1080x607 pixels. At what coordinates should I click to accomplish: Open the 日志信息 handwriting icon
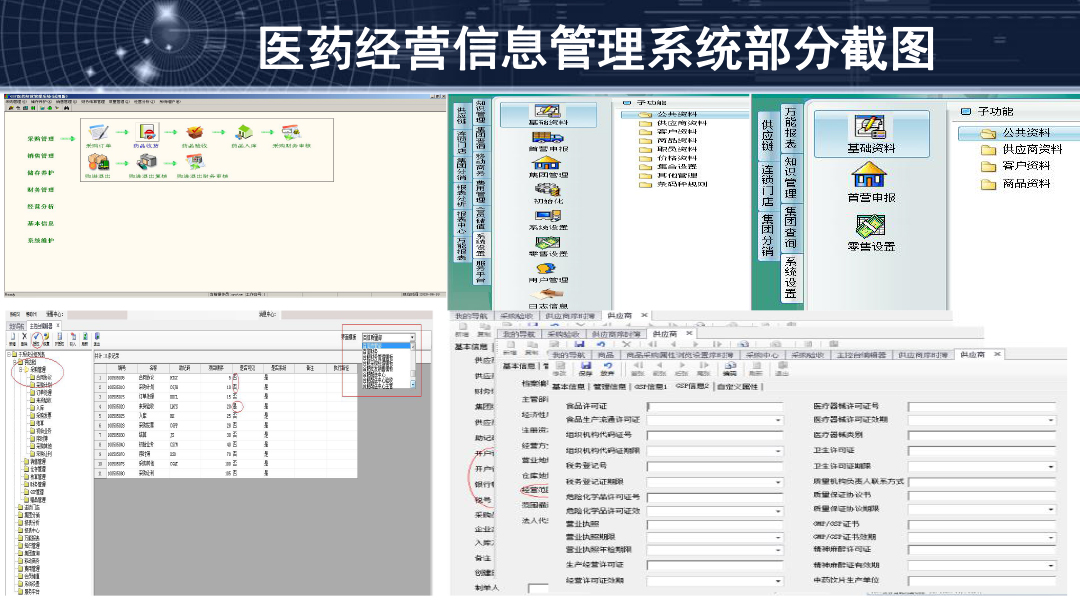click(548, 294)
